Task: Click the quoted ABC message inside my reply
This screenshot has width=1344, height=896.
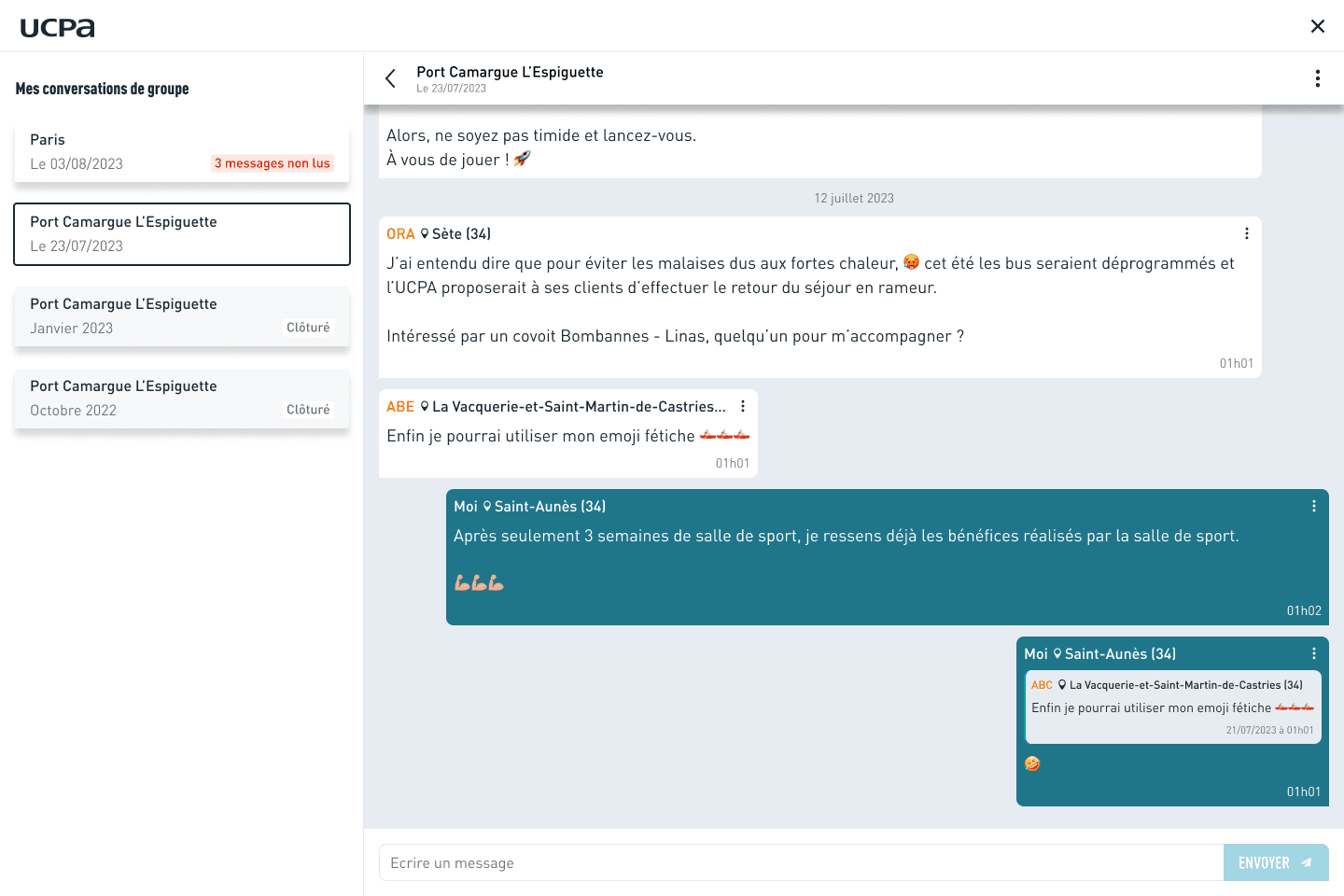Action: [x=1172, y=707]
